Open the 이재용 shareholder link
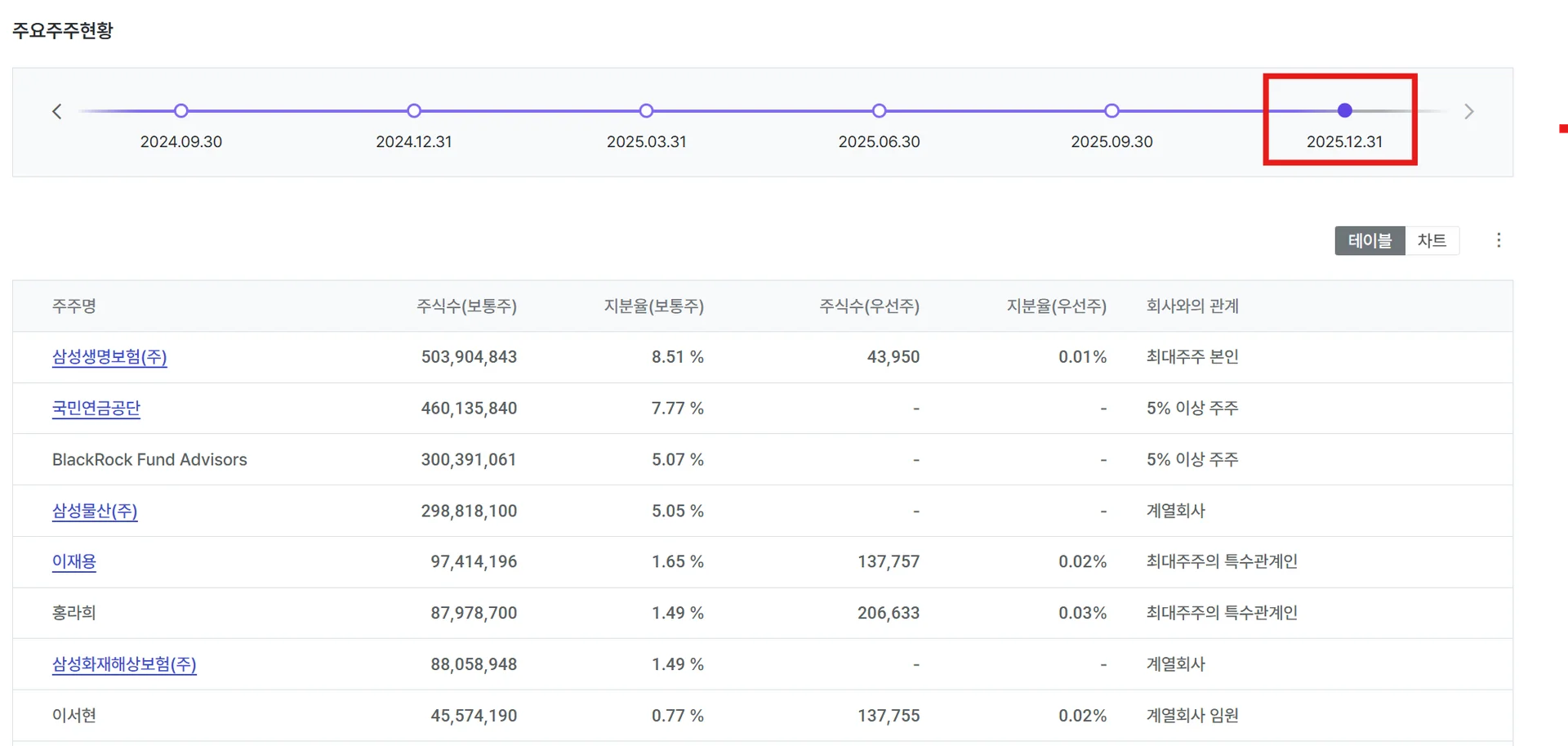Screen dimensions: 1568x746 click(74, 562)
